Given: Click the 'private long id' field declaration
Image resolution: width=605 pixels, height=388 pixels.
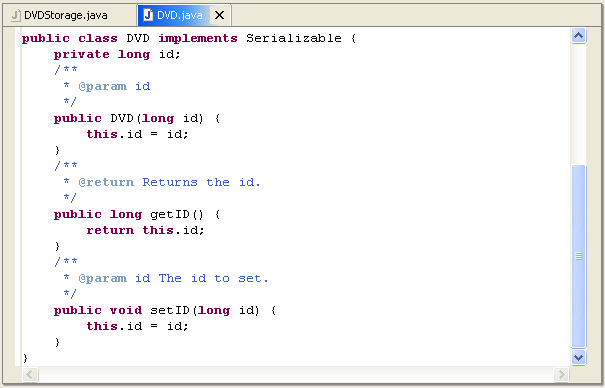Looking at the screenshot, I should (117, 55).
